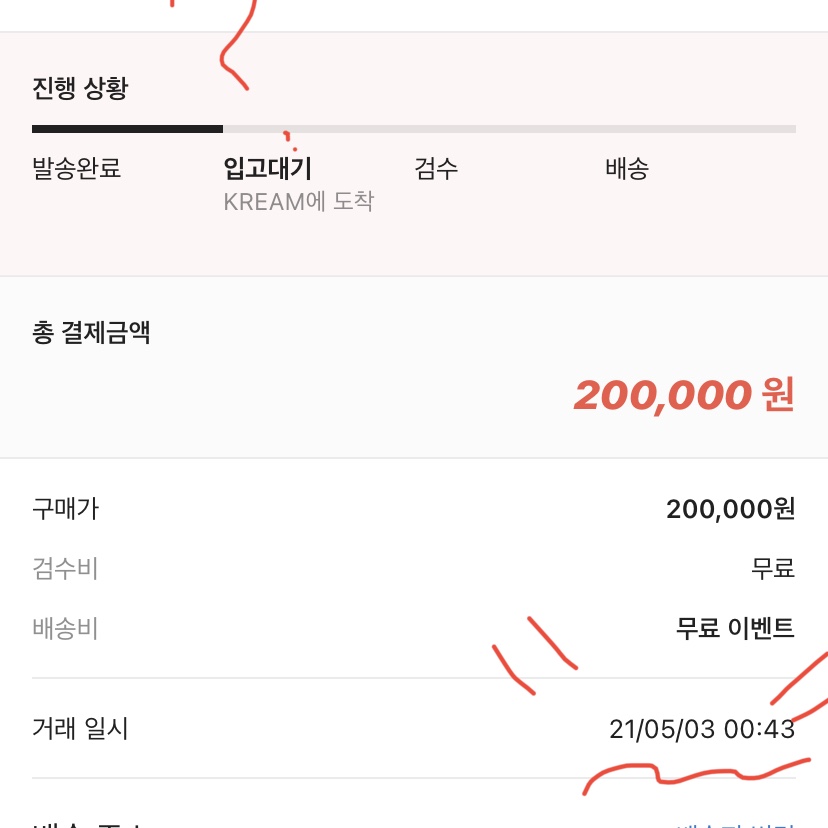Click the gray unfilled progress bar section
The image size is (828, 828).
point(509,129)
